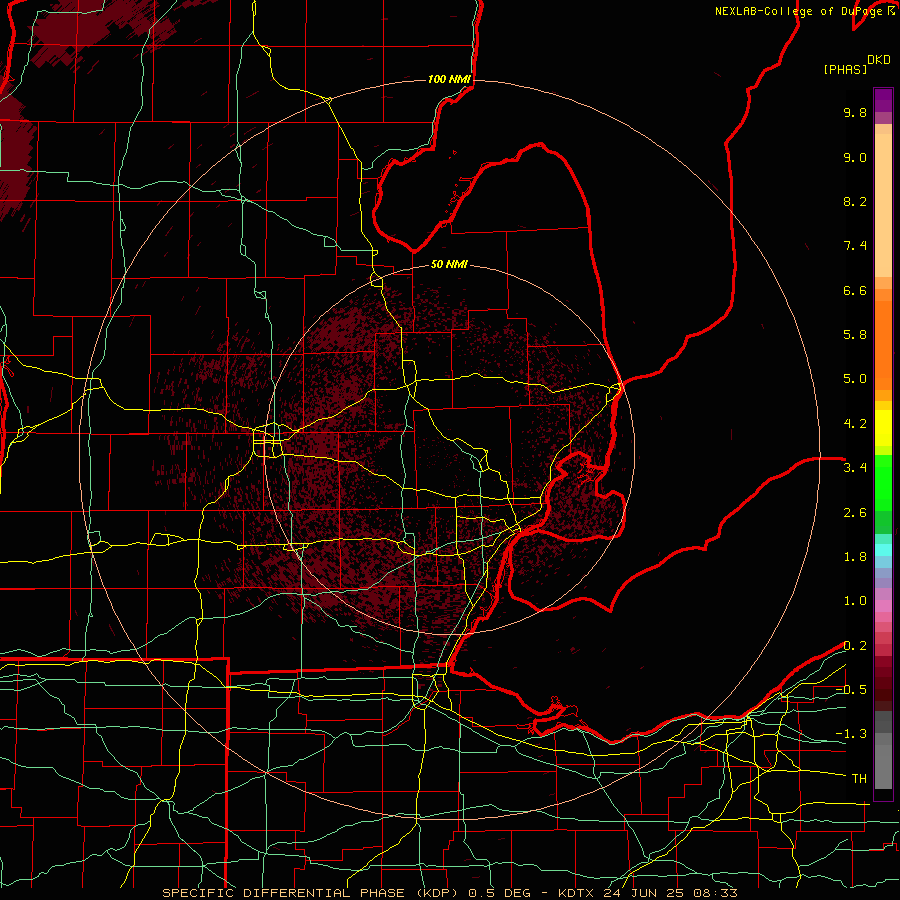Click the 9.8 value on the color scale

click(x=855, y=112)
